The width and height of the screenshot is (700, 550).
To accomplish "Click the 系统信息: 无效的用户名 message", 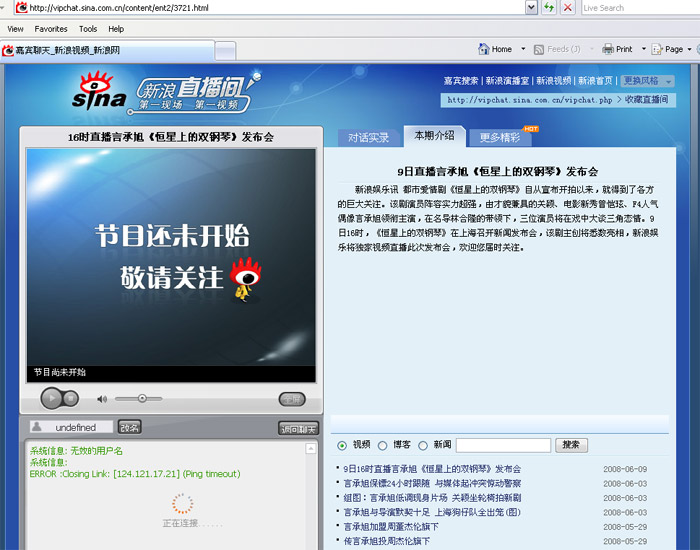I will 76,451.
